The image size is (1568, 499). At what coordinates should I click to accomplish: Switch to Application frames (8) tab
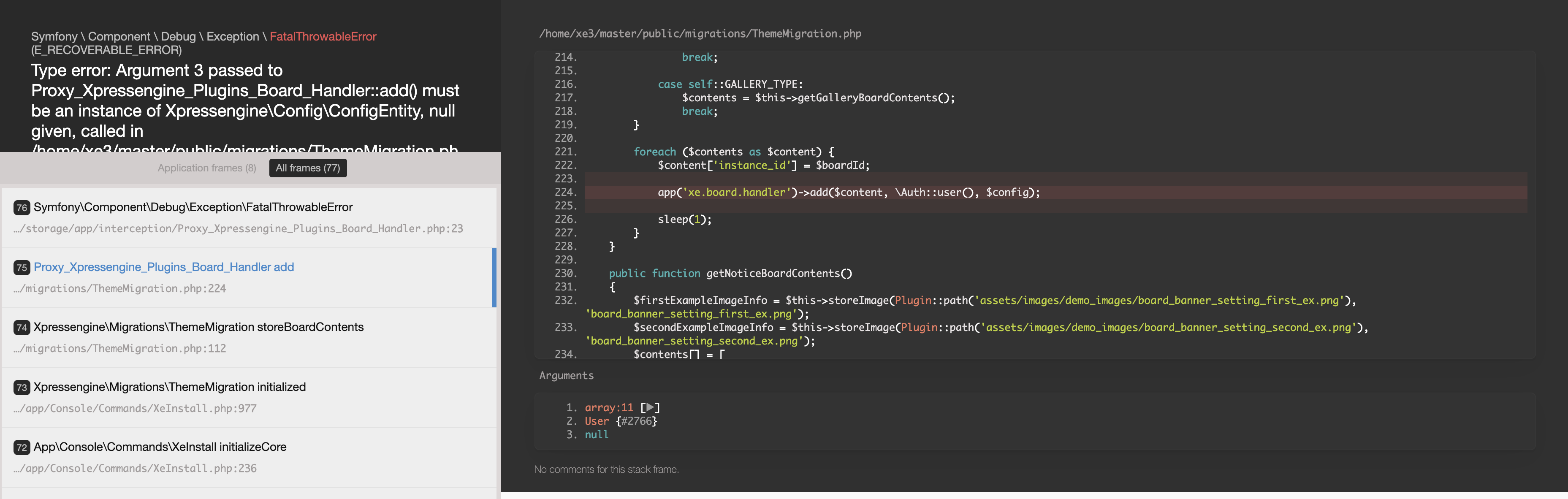click(207, 168)
